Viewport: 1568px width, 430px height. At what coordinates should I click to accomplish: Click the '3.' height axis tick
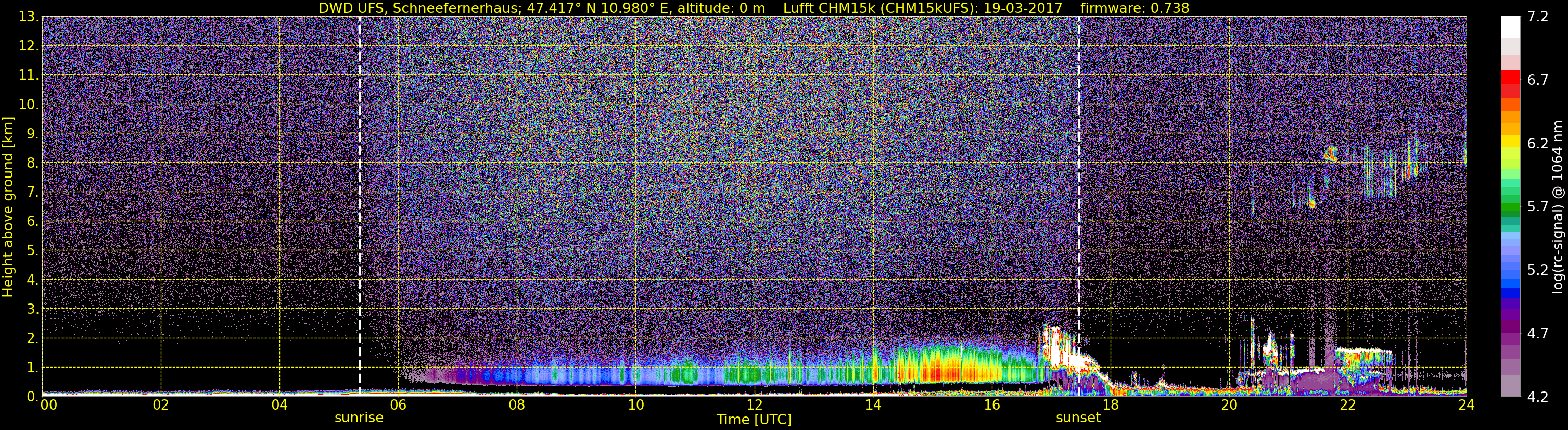(x=33, y=309)
